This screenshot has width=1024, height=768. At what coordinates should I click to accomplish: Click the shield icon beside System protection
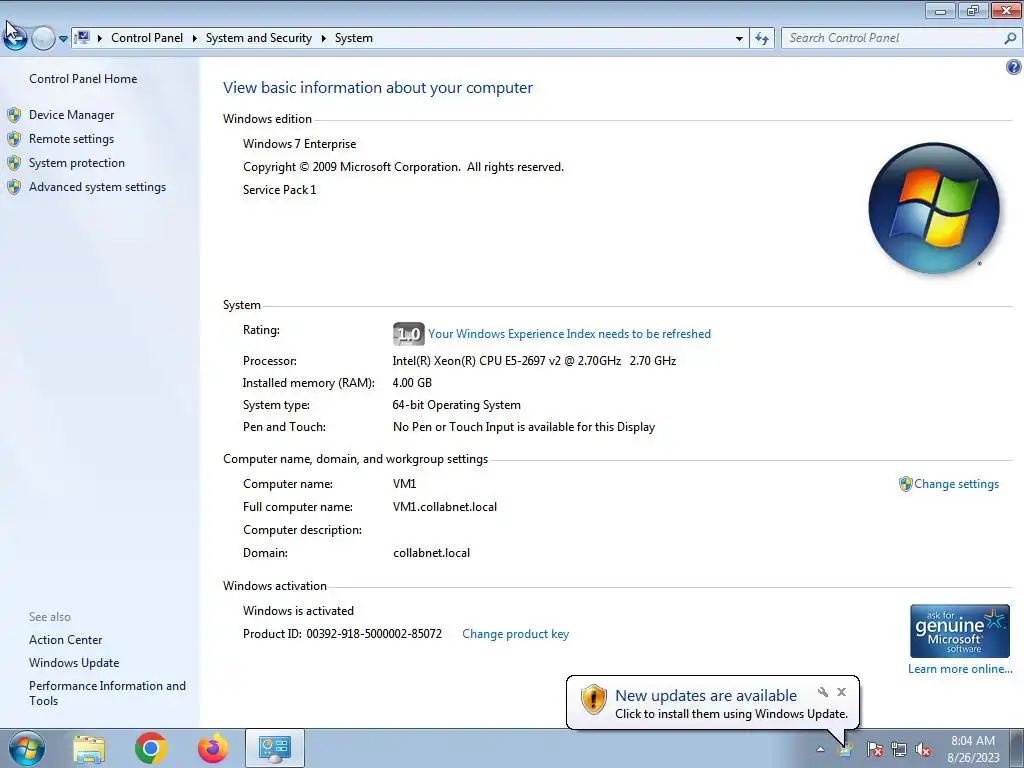coord(14,163)
